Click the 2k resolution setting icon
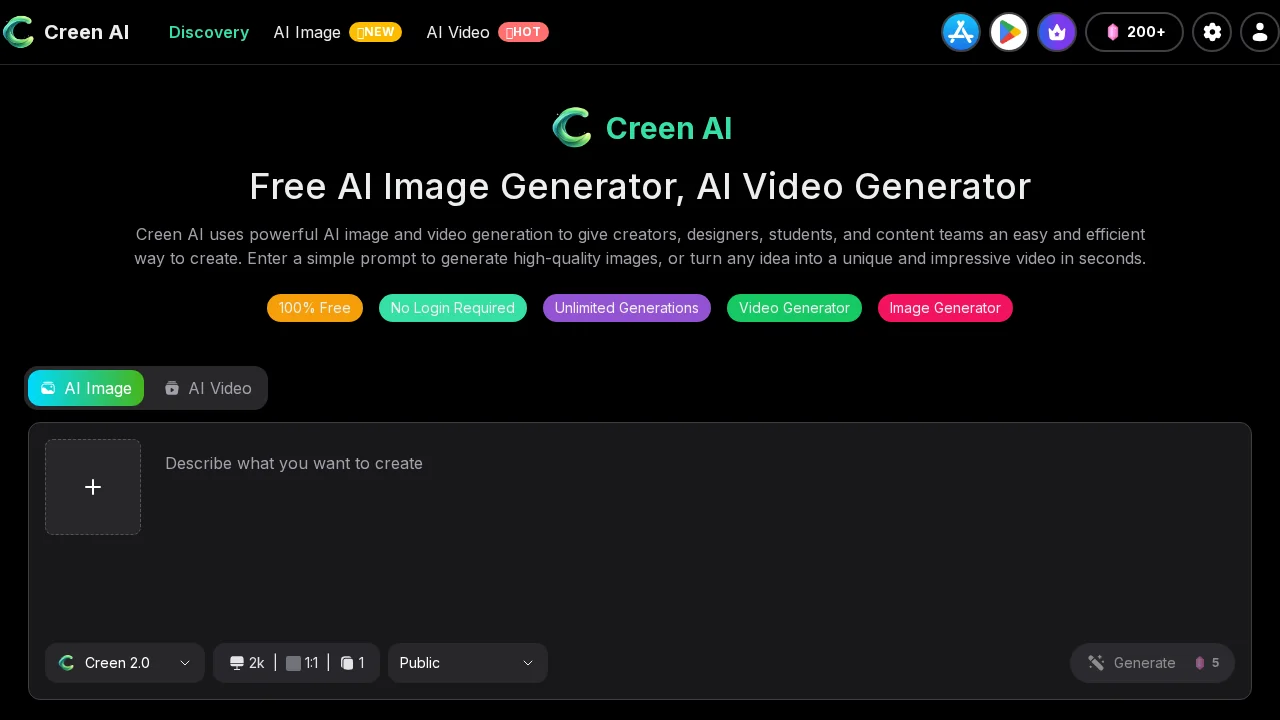 (237, 663)
